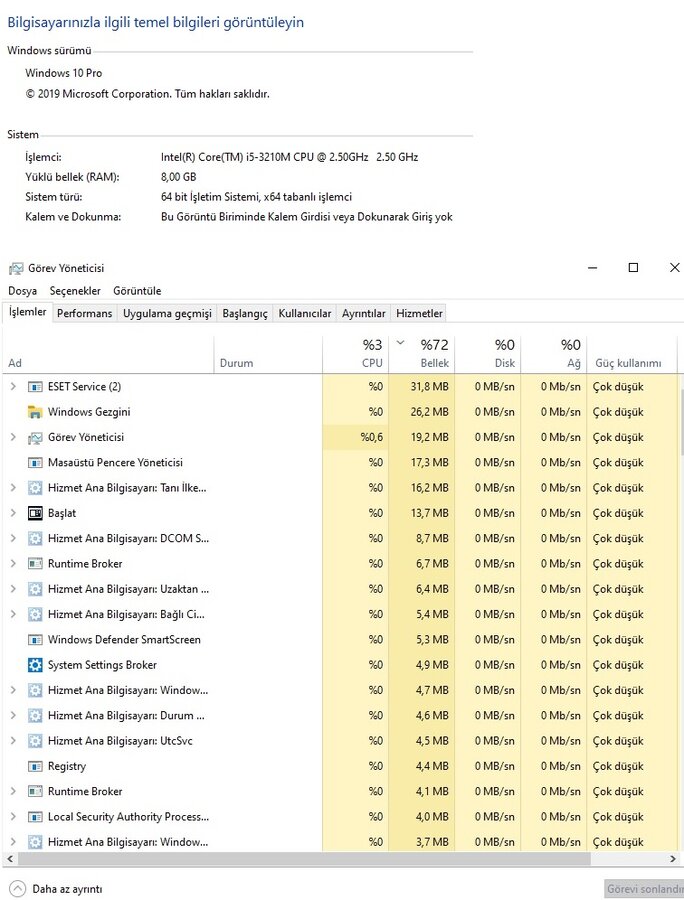Click the Görev Yöneticisi title bar icon

16,268
